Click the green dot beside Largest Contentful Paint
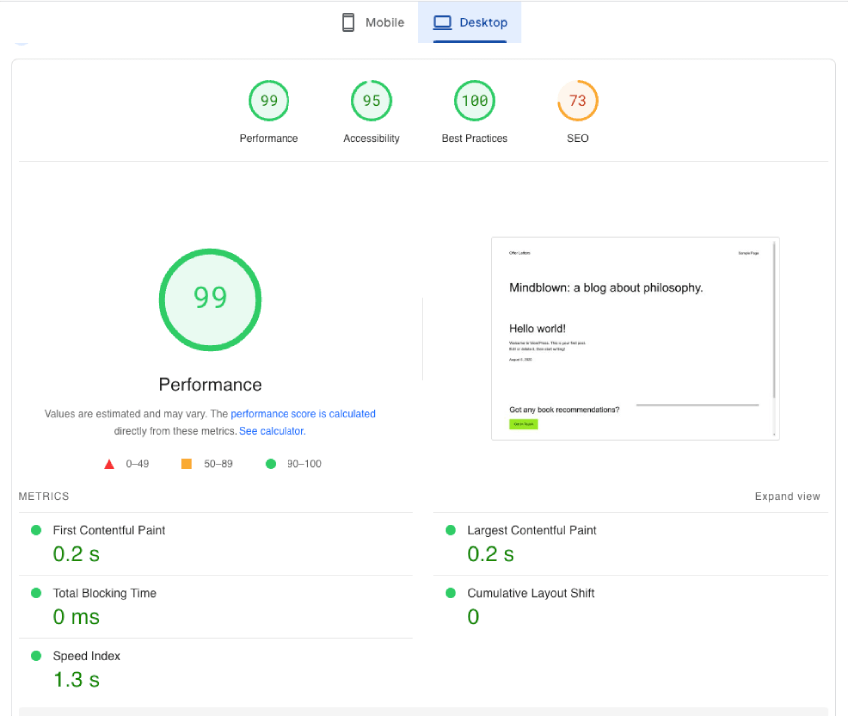This screenshot has width=848, height=716. point(450,530)
